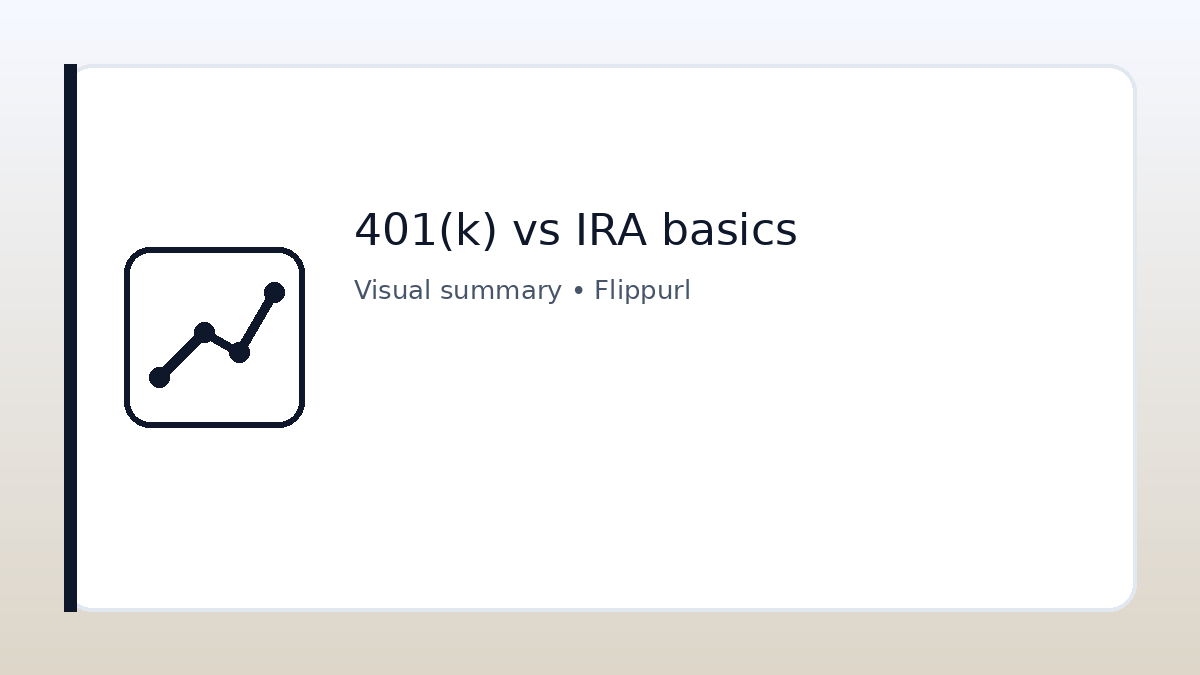Select the title 401(k) vs IRA basics

pyautogui.click(x=575, y=229)
